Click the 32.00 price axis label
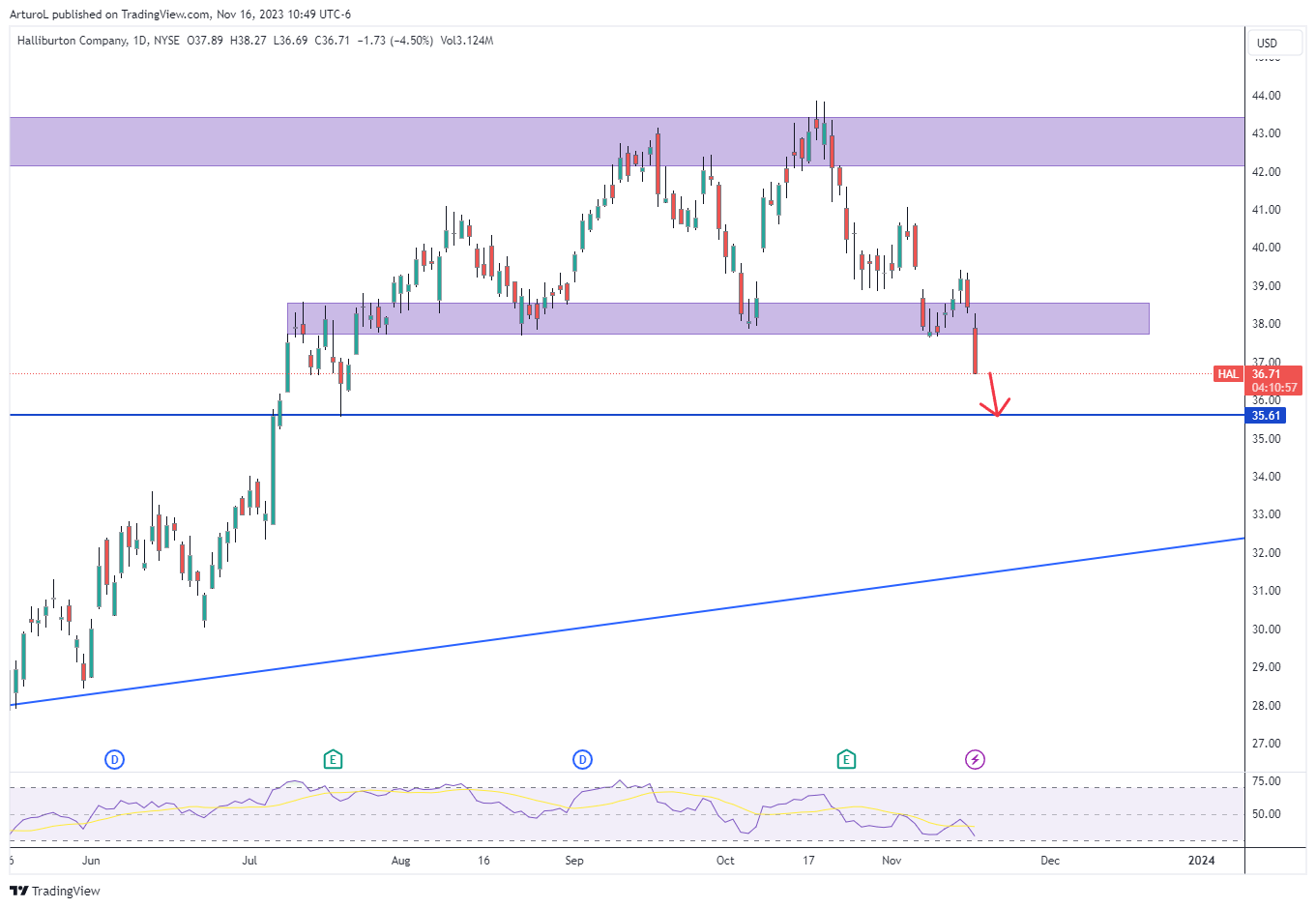1316x908 pixels. point(1266,553)
